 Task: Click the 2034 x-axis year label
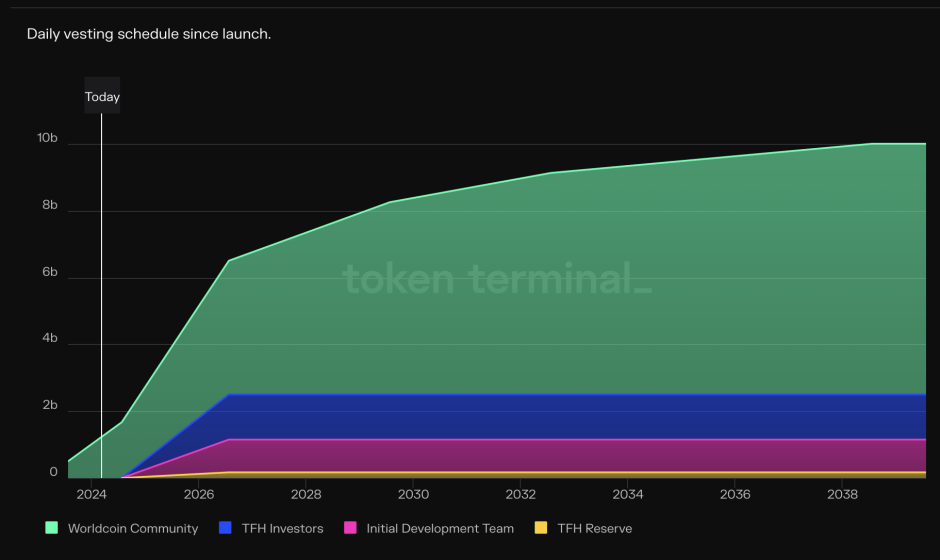628,494
